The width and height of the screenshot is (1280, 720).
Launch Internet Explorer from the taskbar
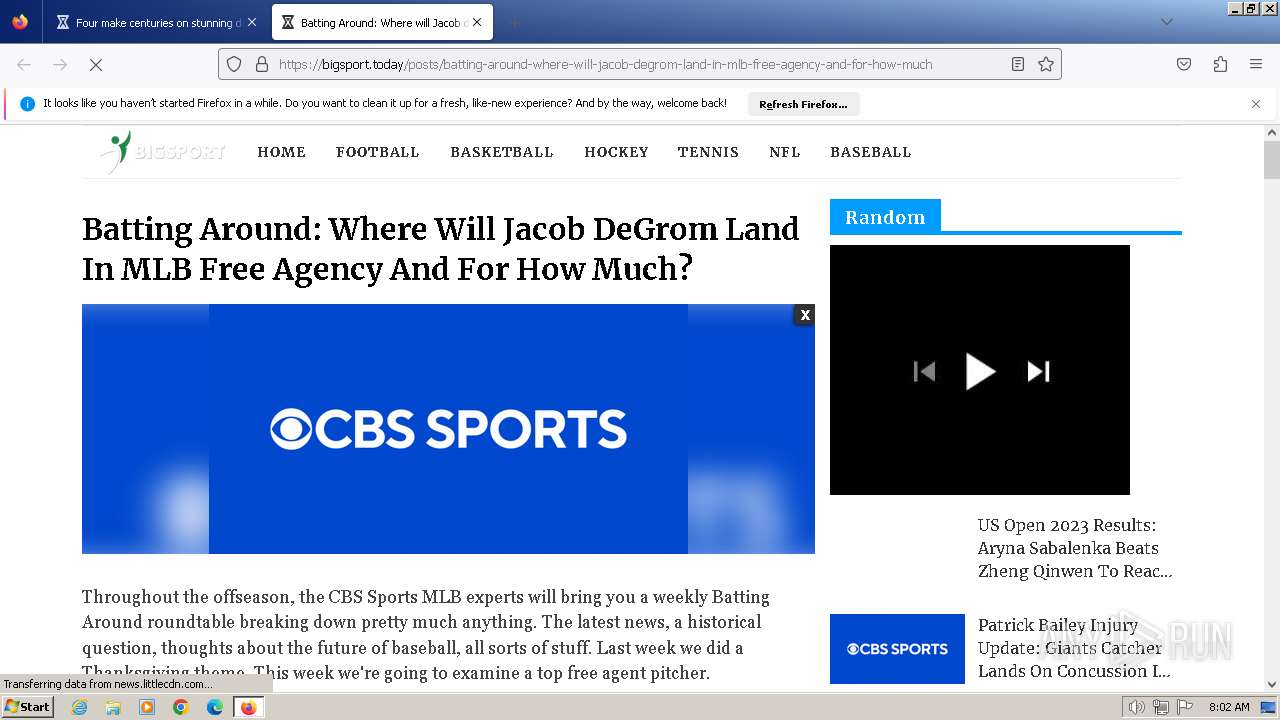point(80,707)
